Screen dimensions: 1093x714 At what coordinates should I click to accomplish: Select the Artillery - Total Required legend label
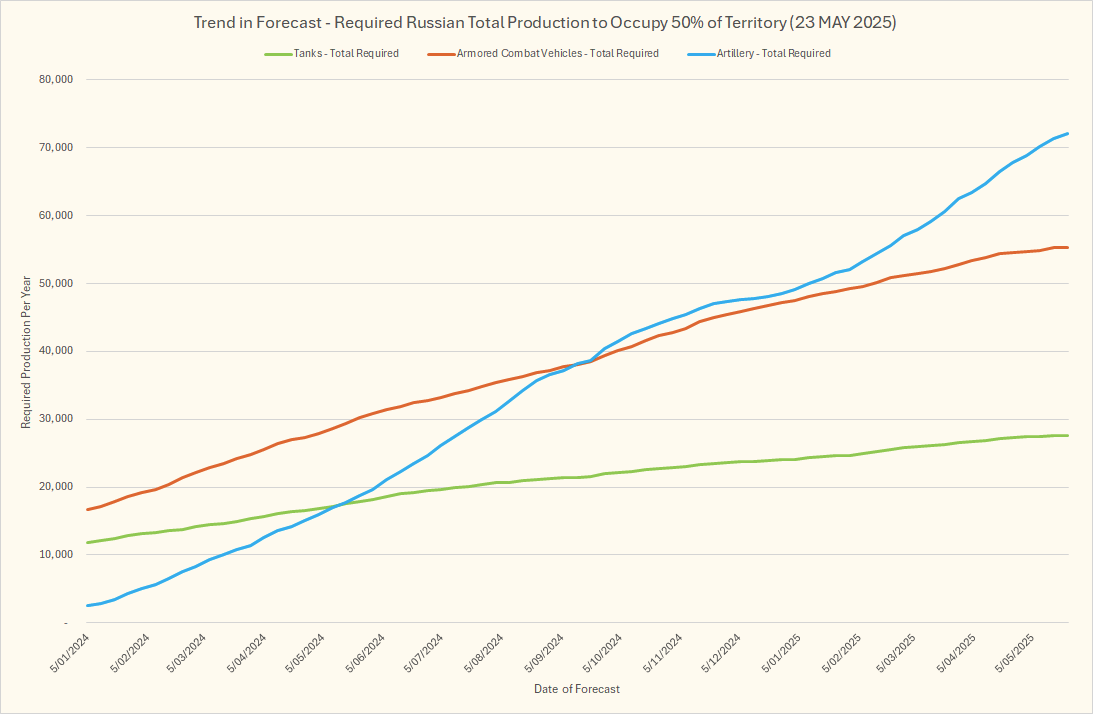point(773,54)
